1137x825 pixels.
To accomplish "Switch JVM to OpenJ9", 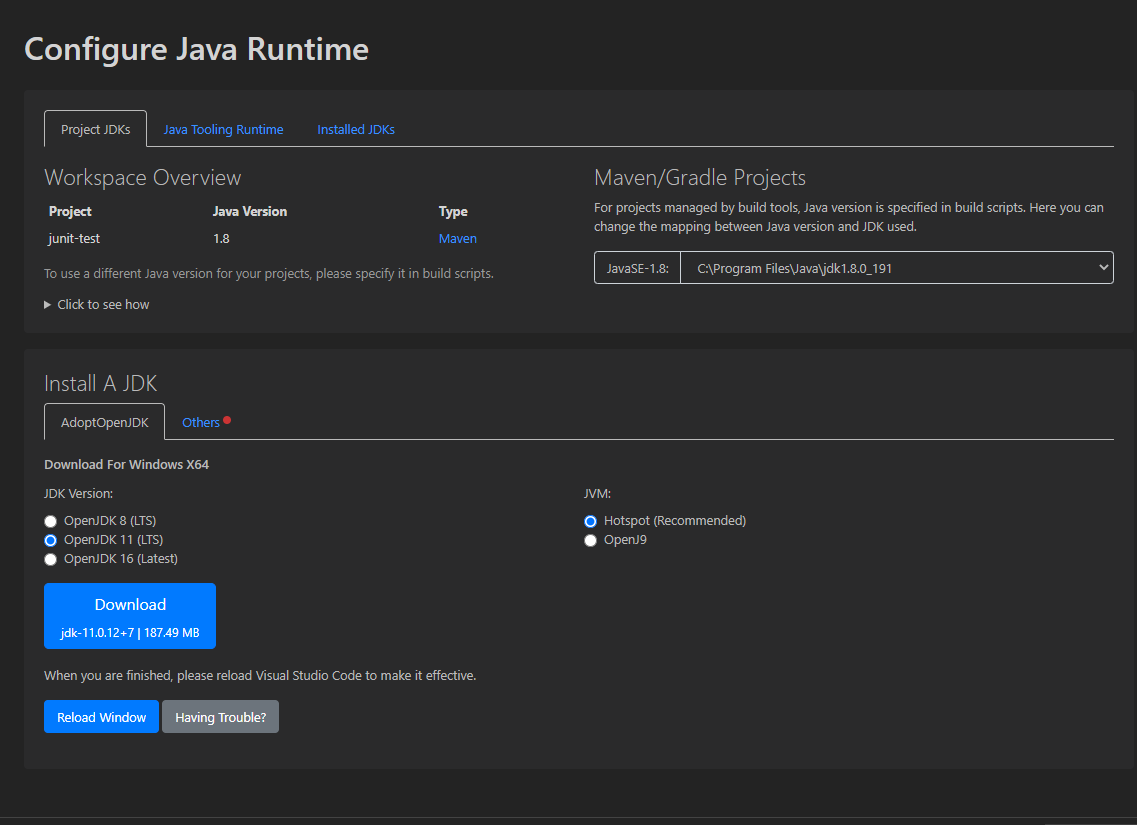I will [589, 540].
